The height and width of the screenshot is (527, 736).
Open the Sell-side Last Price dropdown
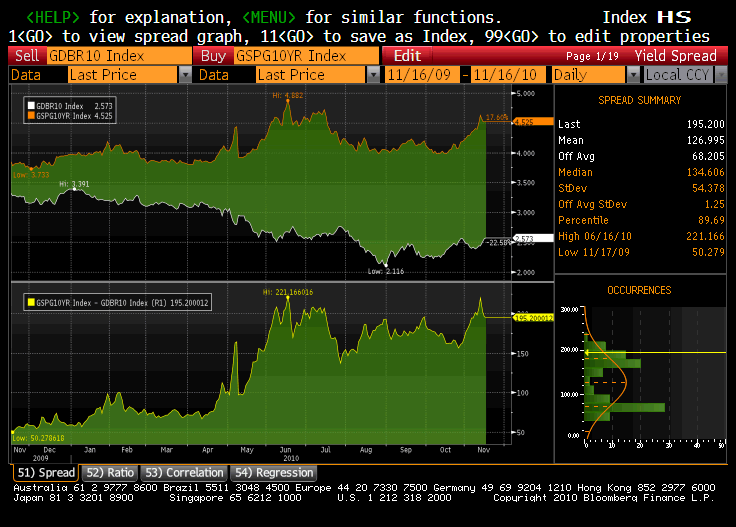(x=185, y=75)
